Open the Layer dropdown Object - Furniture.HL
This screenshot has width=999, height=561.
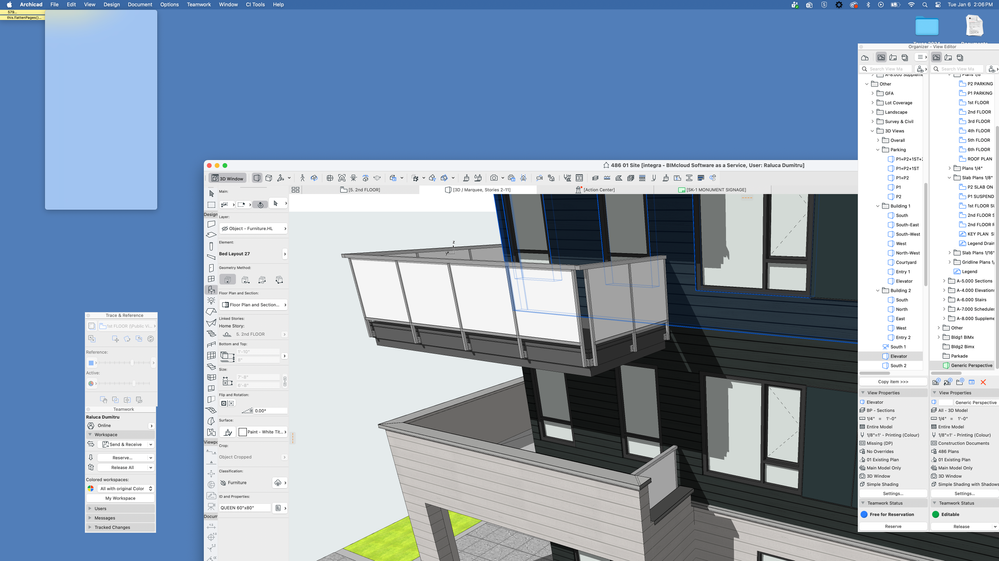pyautogui.click(x=253, y=228)
